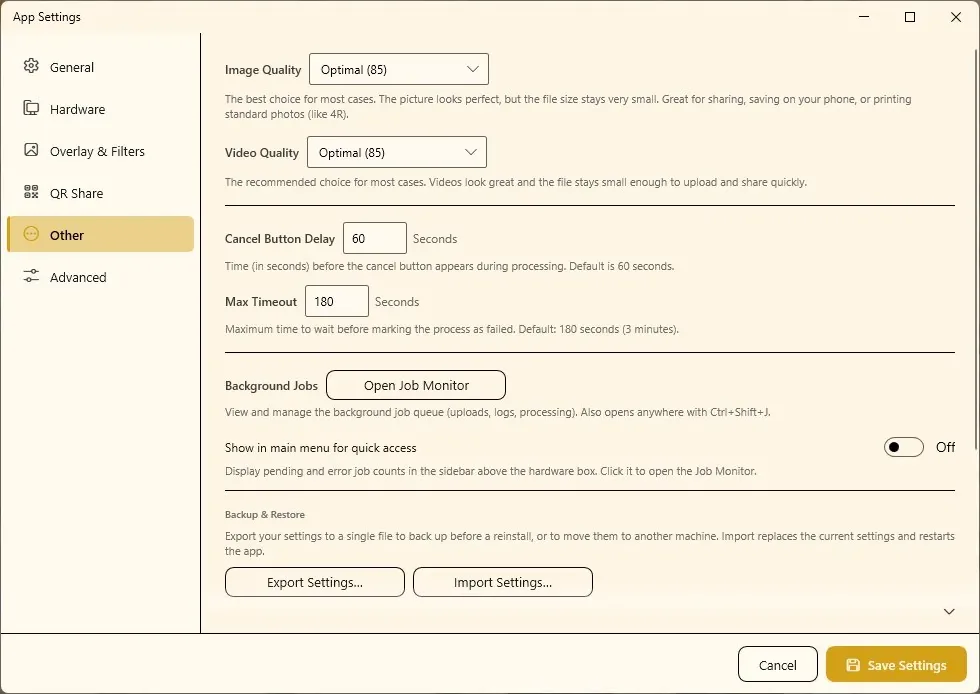Click the Cancel Button Delay field

pyautogui.click(x=375, y=238)
